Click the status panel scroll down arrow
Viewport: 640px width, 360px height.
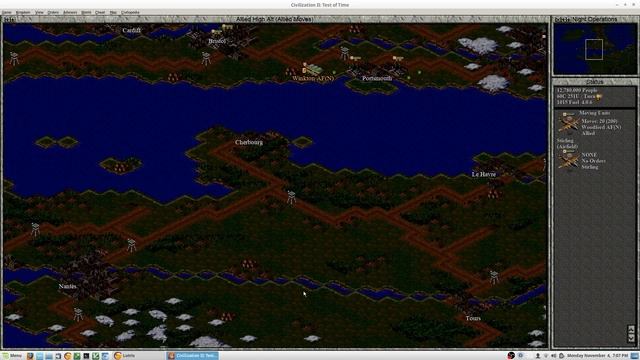[631, 338]
